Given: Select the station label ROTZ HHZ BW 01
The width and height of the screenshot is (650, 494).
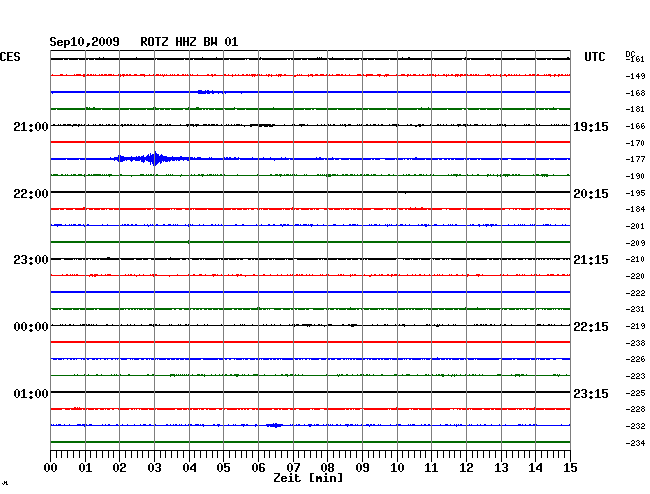Looking at the screenshot, I should click(x=189, y=42).
